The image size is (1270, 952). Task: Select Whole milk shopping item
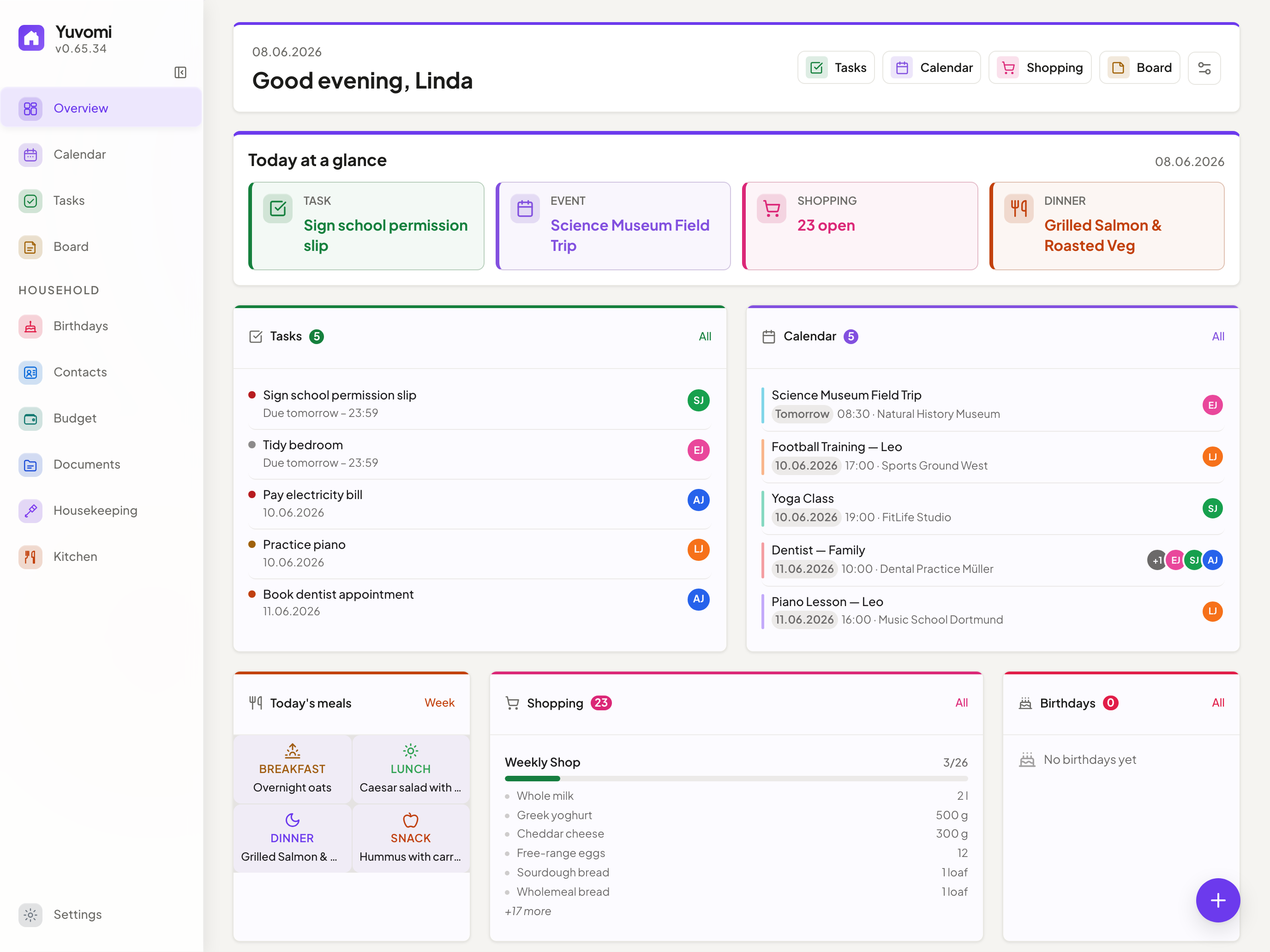click(736, 797)
